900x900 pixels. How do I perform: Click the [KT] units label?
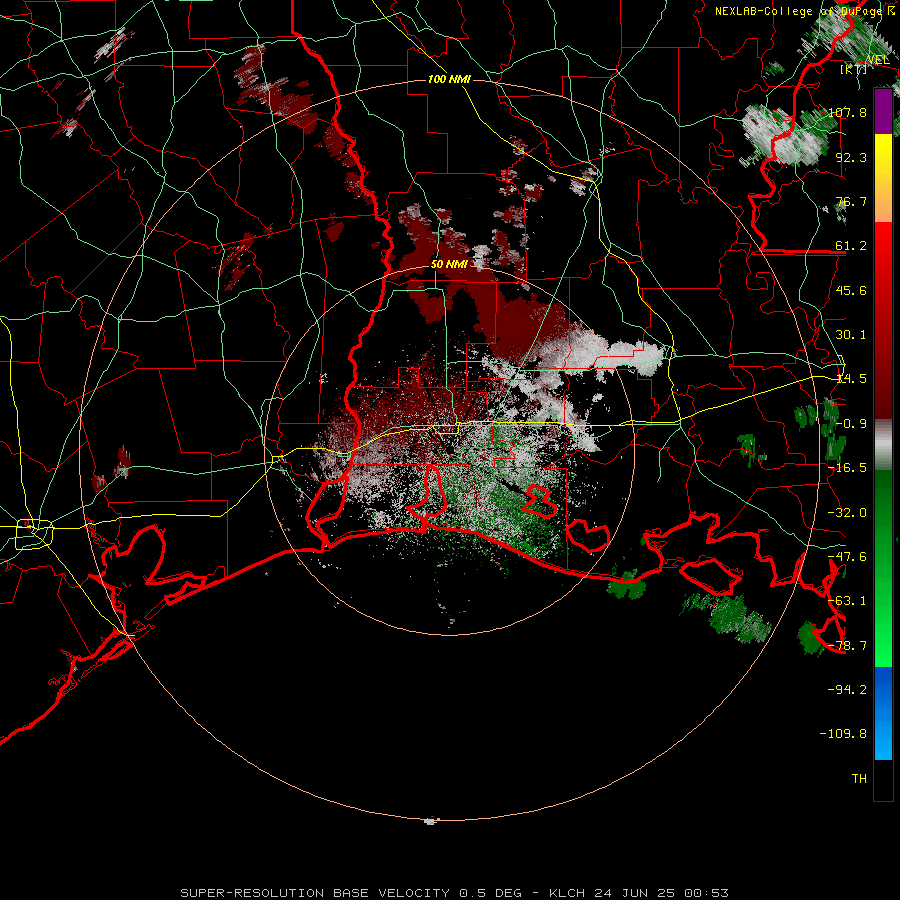(854, 69)
